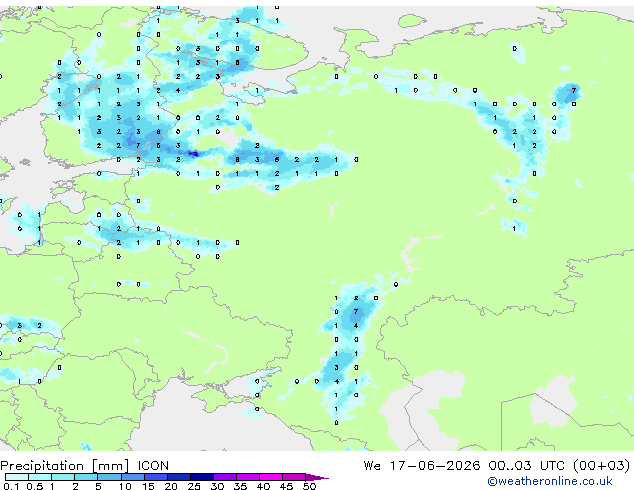The width and height of the screenshot is (634, 490).
Task: Open the weatheronline.co.uk copyright link
Action: click(x=550, y=481)
